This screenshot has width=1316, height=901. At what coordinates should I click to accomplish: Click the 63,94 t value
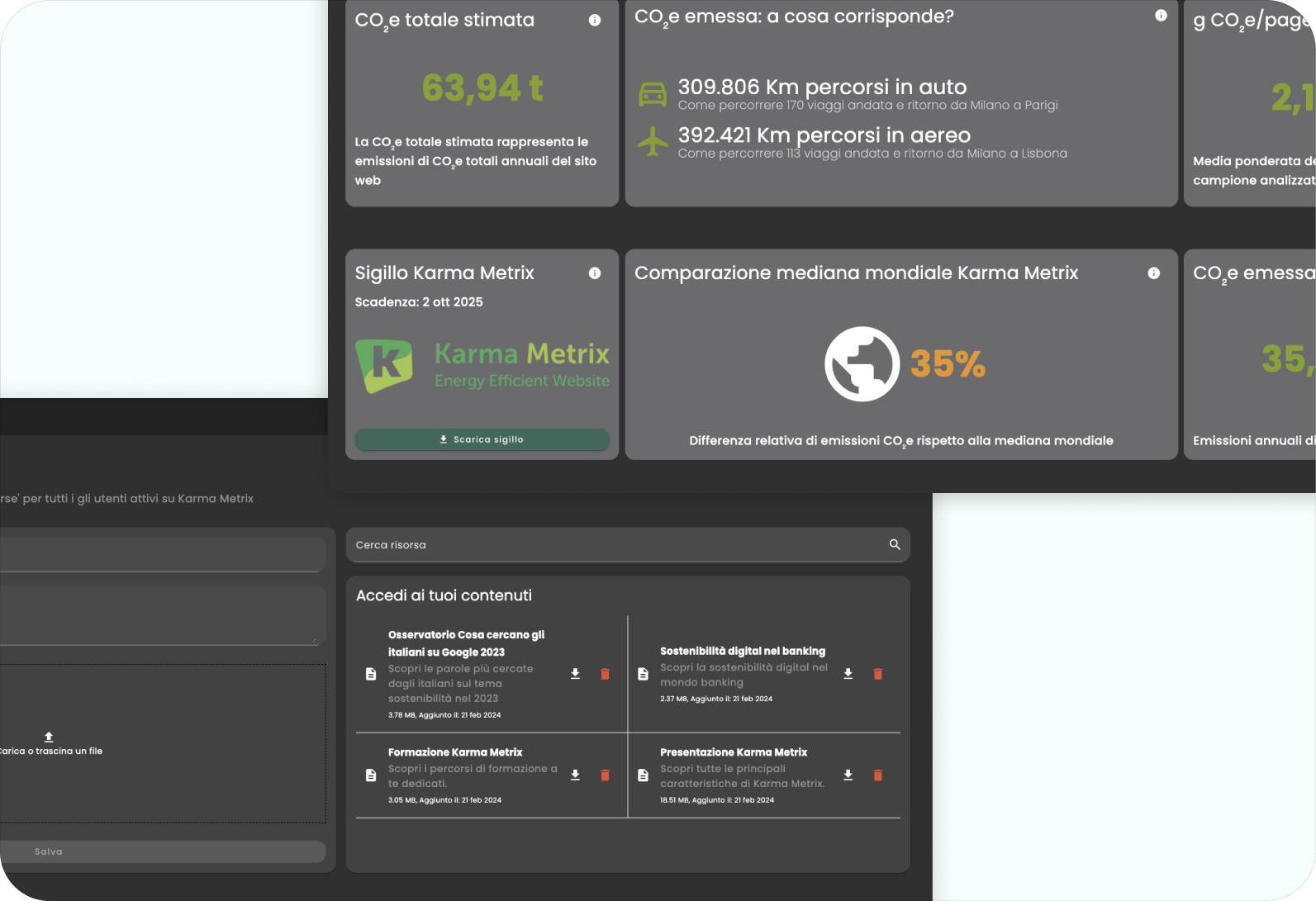[x=482, y=88]
